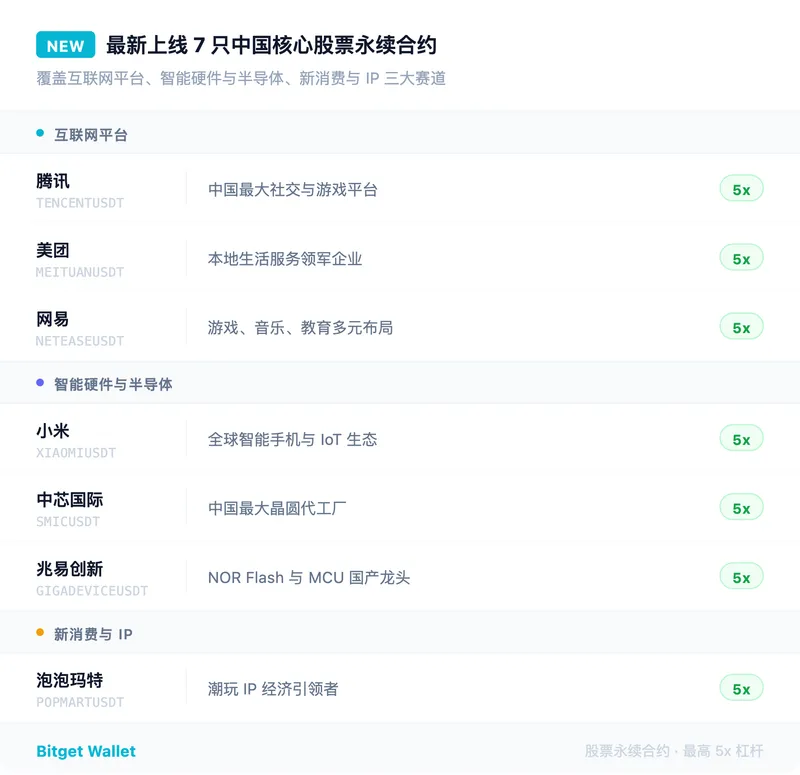800x775 pixels.
Task: Click ticker TENCENTUSDT
Action: point(80,203)
